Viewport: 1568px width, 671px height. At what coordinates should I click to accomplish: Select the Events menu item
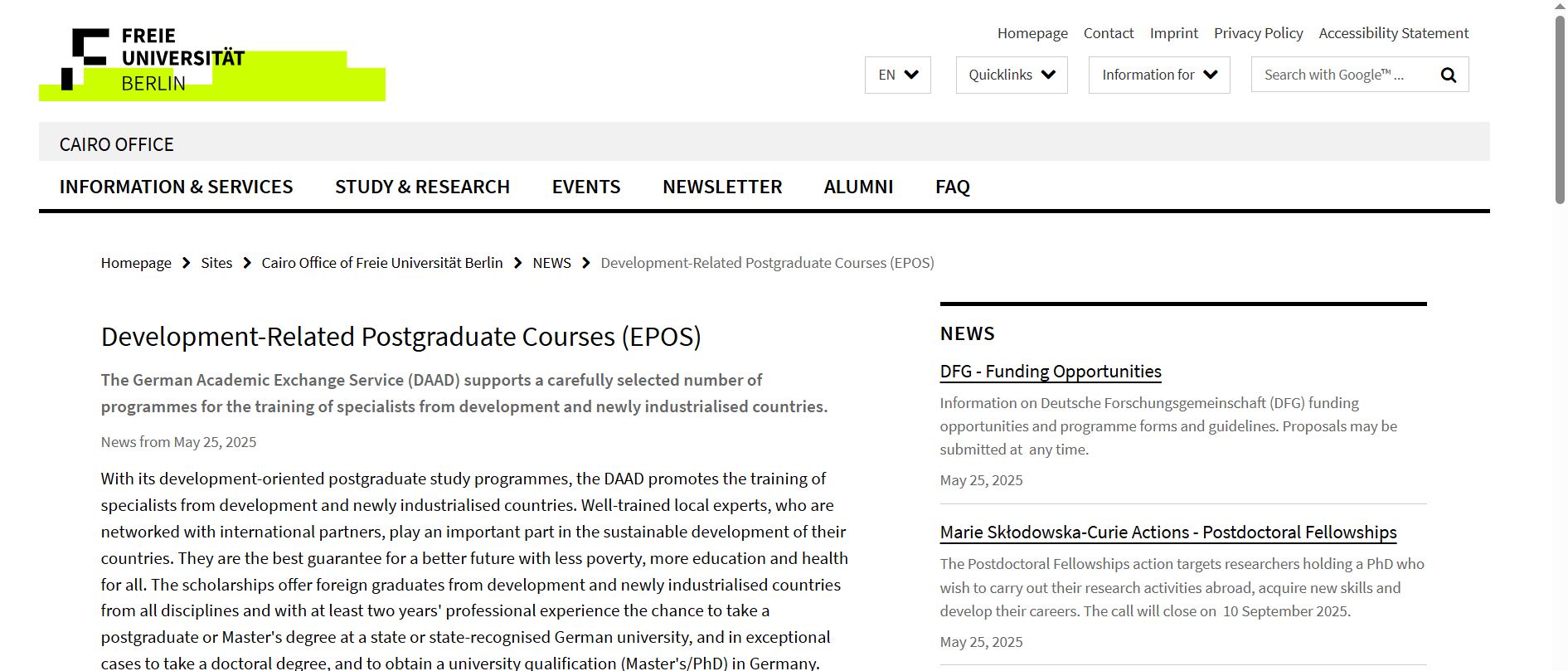click(x=586, y=187)
